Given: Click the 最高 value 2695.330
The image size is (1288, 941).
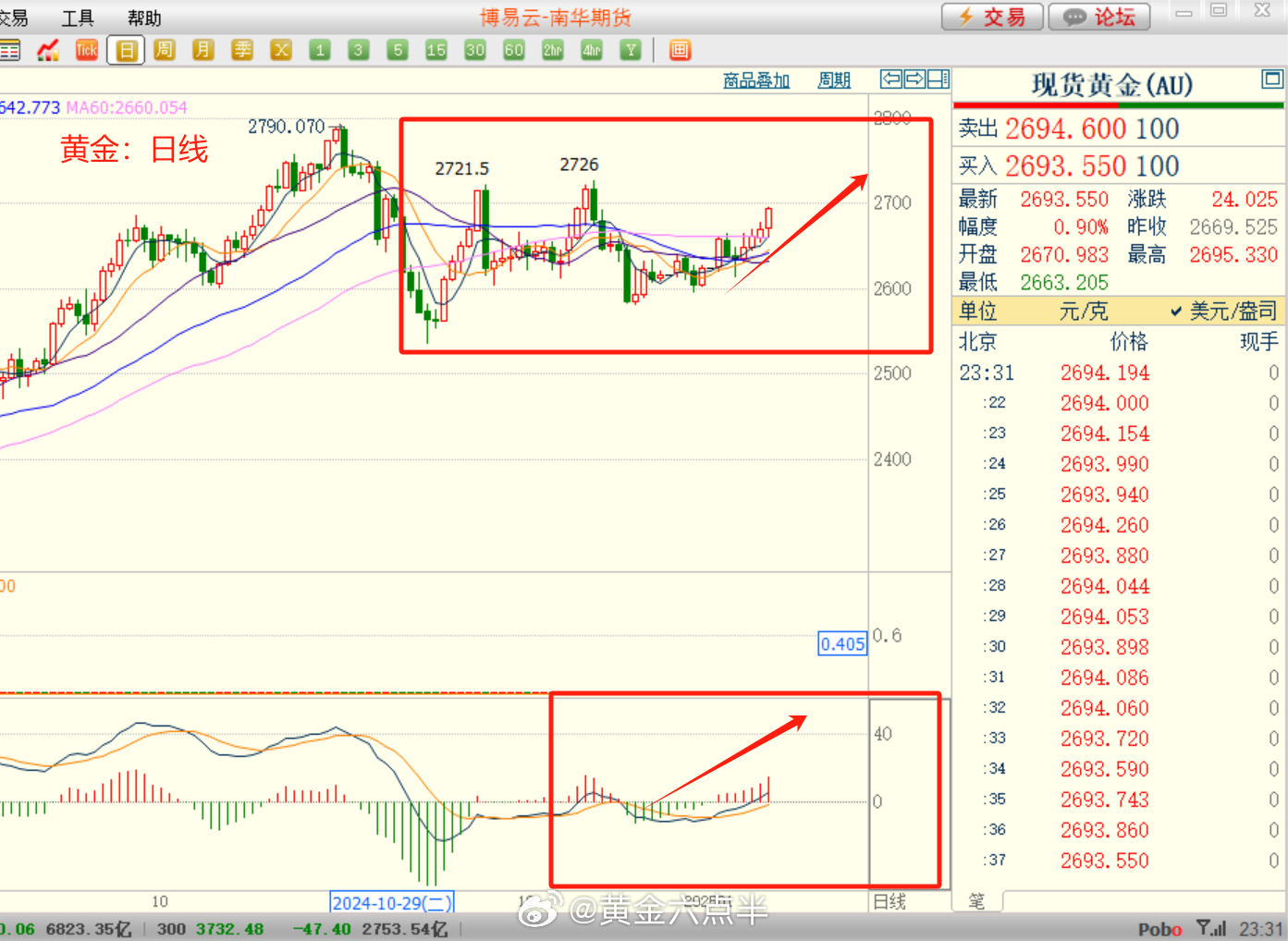Looking at the screenshot, I should pos(1233,255).
